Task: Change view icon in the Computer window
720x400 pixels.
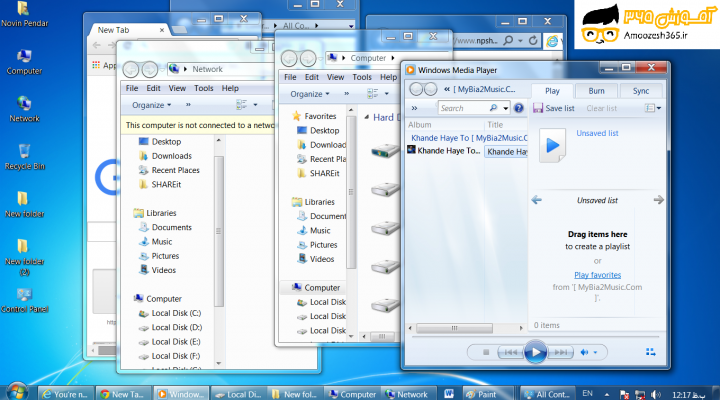Action: 372,94
